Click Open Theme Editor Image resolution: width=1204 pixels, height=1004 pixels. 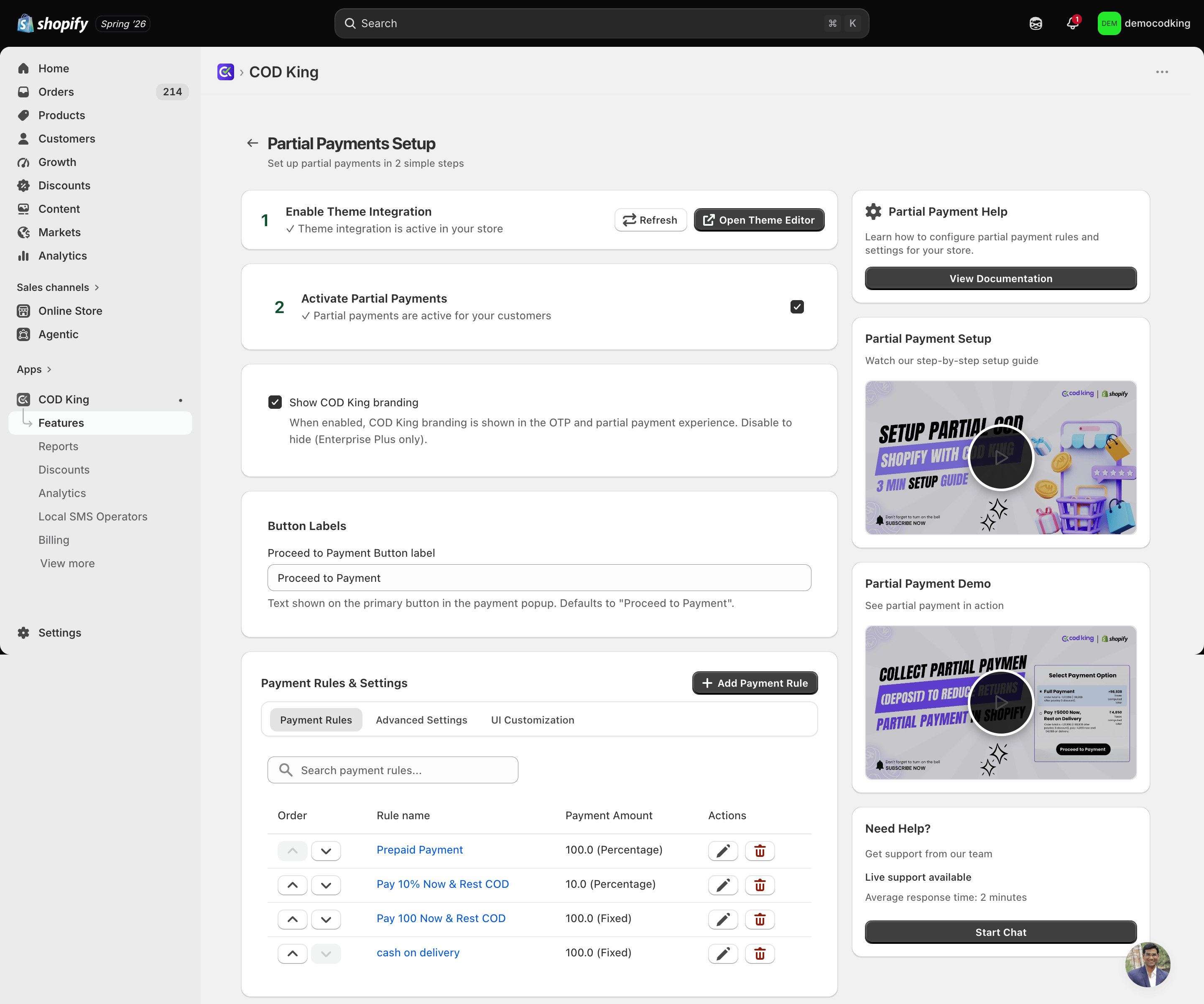[758, 220]
